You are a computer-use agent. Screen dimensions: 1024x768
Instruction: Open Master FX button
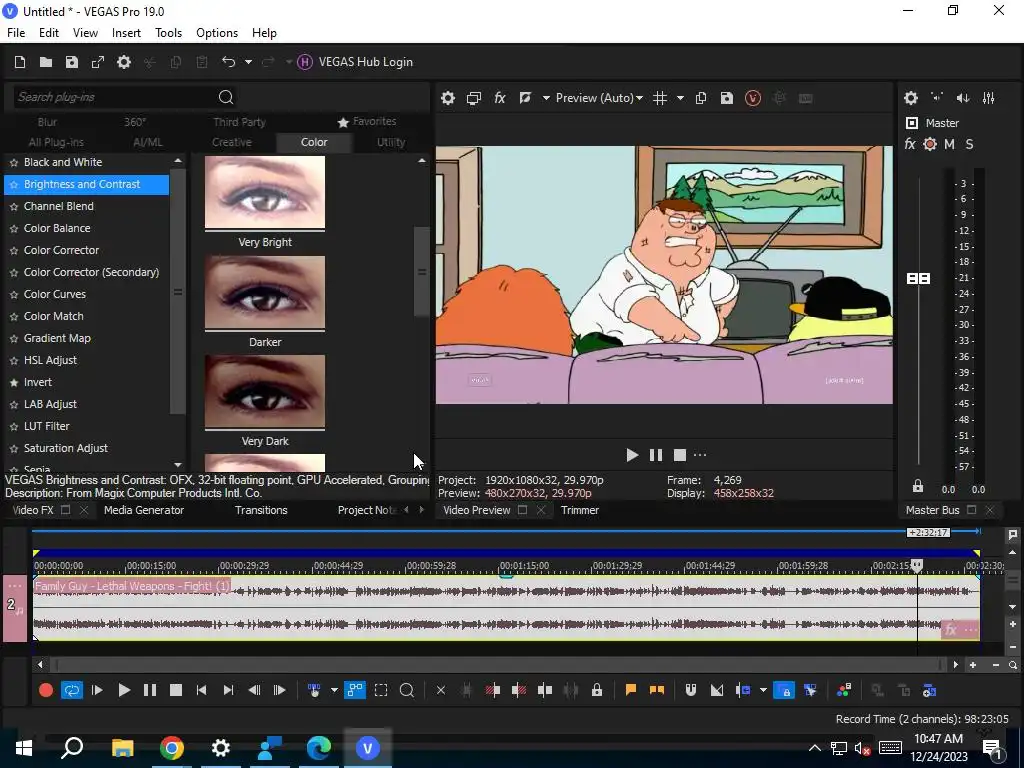[910, 144]
